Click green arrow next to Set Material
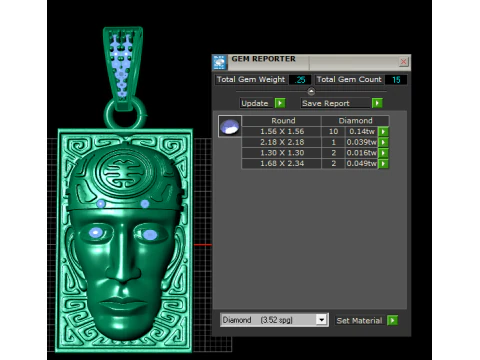480x360 pixels. pos(392,321)
